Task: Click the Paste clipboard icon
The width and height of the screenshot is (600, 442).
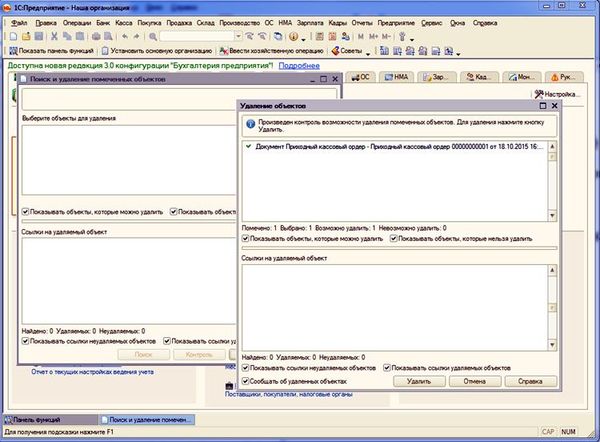Action: 80,36
